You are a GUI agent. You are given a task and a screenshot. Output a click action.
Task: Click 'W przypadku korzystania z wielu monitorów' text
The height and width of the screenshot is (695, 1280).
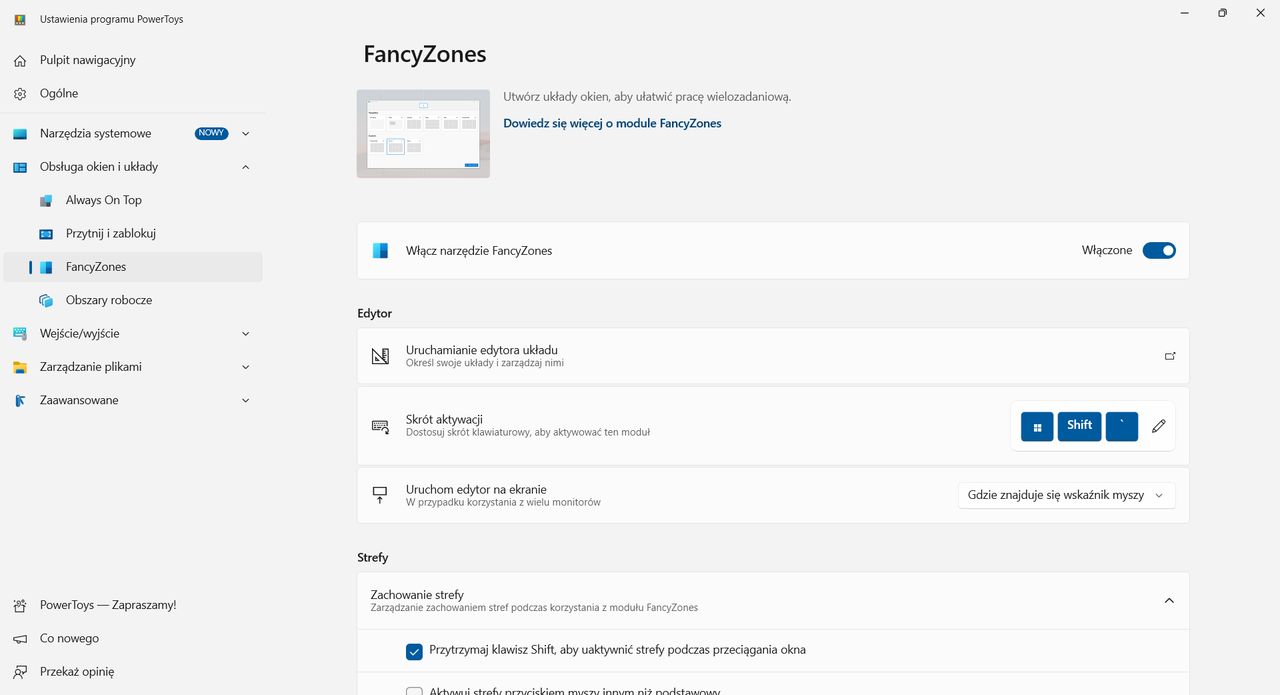tap(503, 502)
